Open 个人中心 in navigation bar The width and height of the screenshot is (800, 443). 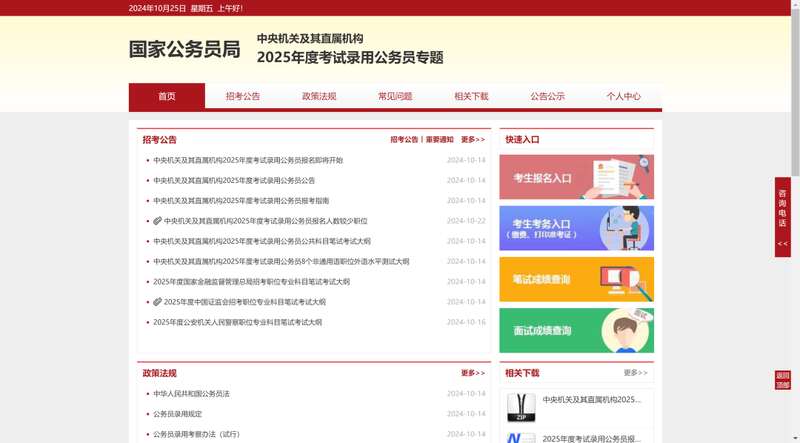[x=623, y=97]
